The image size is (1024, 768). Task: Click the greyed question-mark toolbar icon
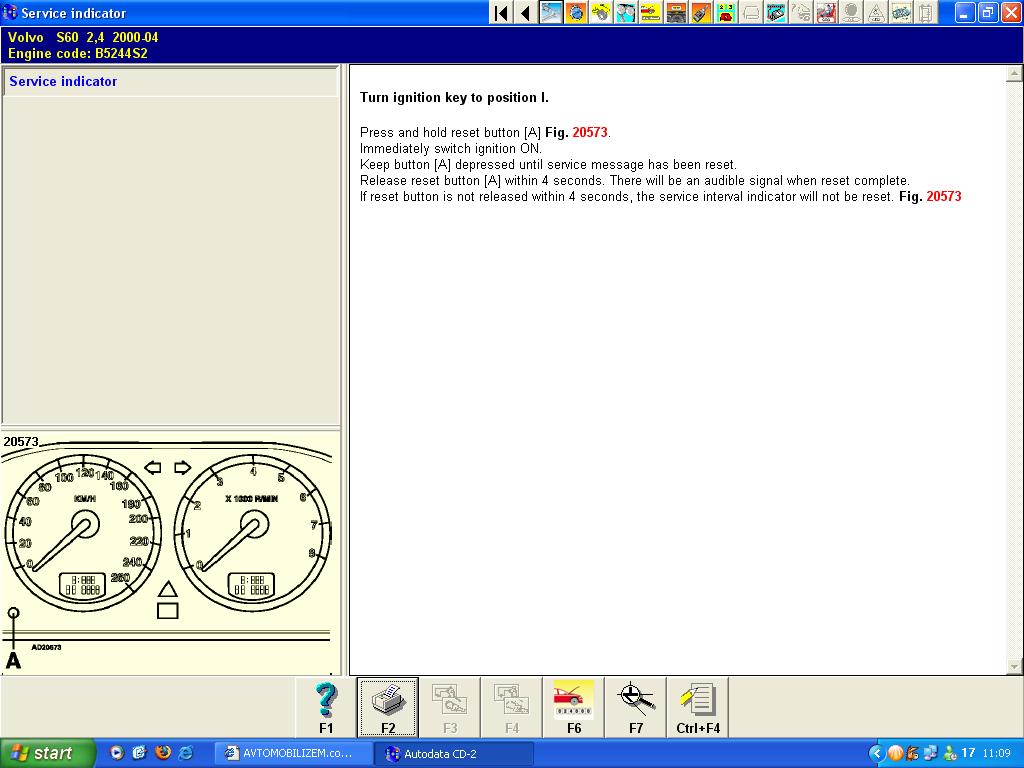[x=801, y=12]
